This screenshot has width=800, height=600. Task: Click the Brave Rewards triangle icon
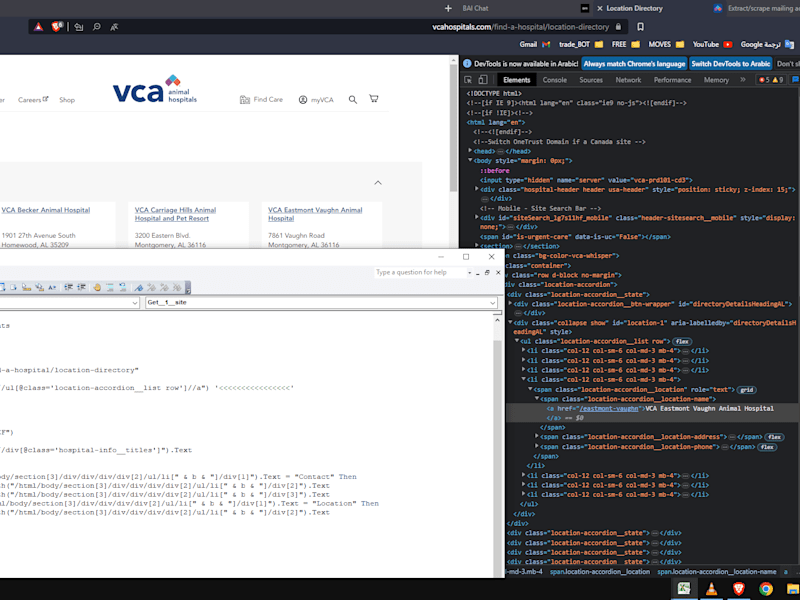click(38, 27)
